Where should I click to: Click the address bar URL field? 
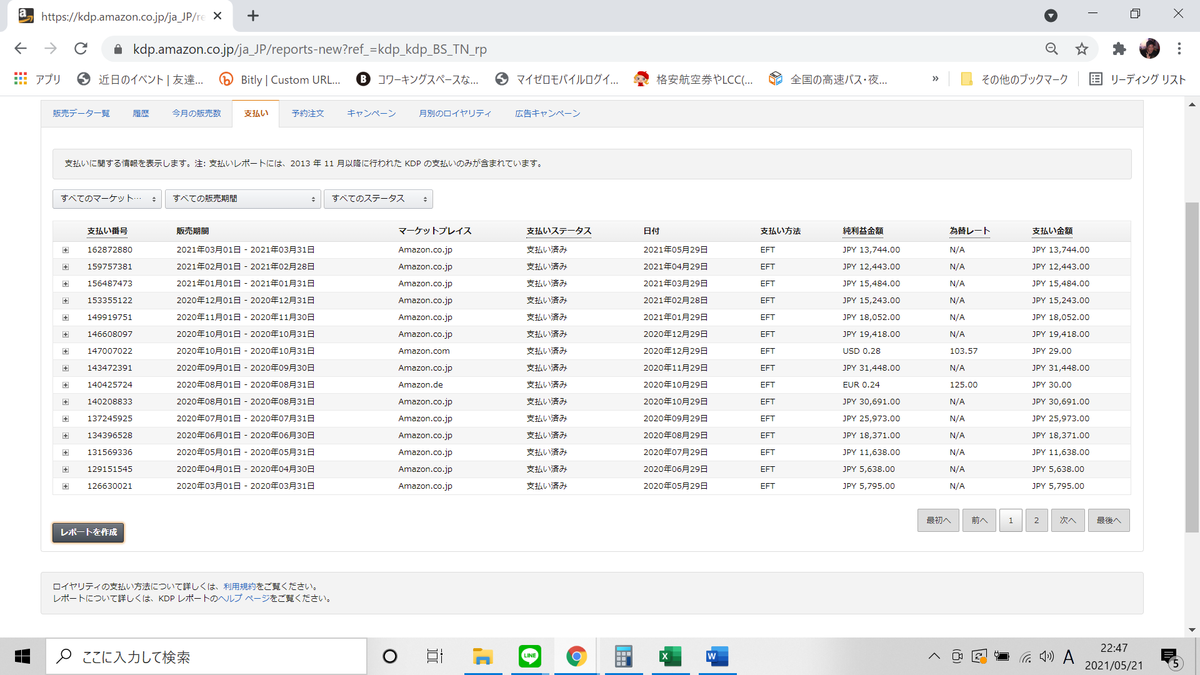pos(570,48)
